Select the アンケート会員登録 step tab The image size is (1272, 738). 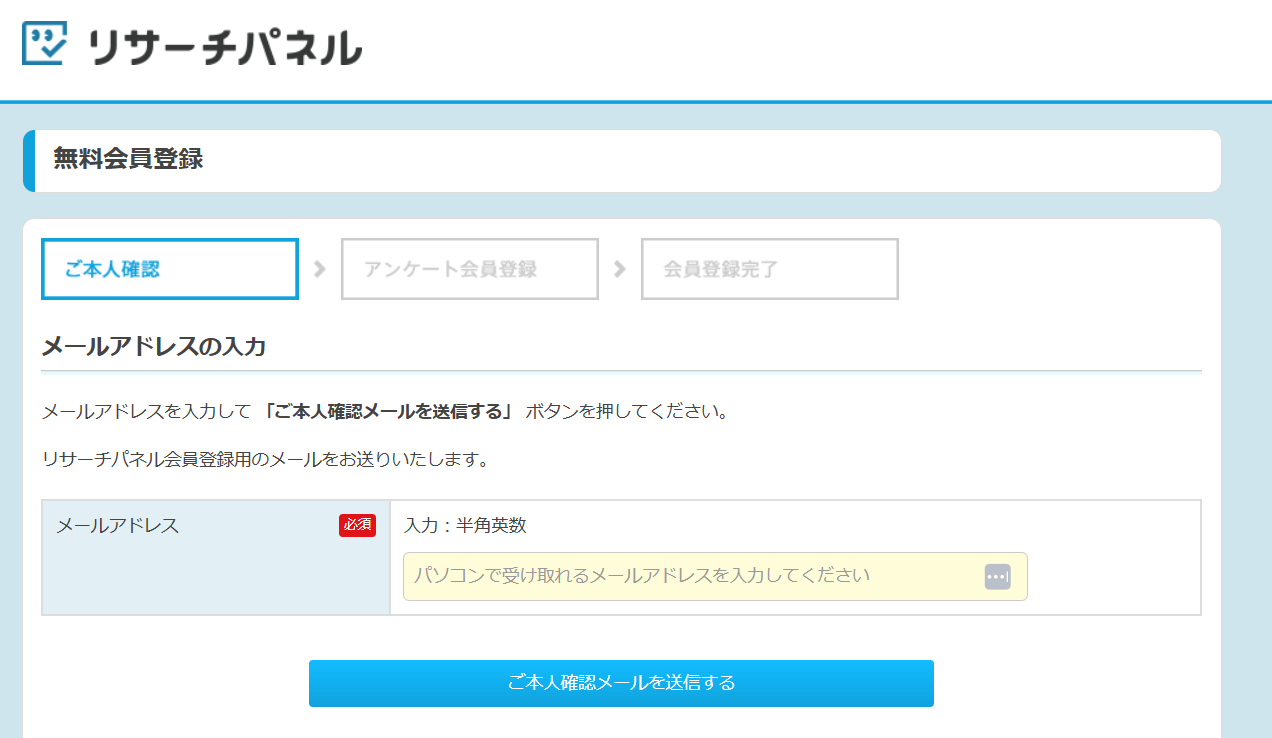pos(470,269)
